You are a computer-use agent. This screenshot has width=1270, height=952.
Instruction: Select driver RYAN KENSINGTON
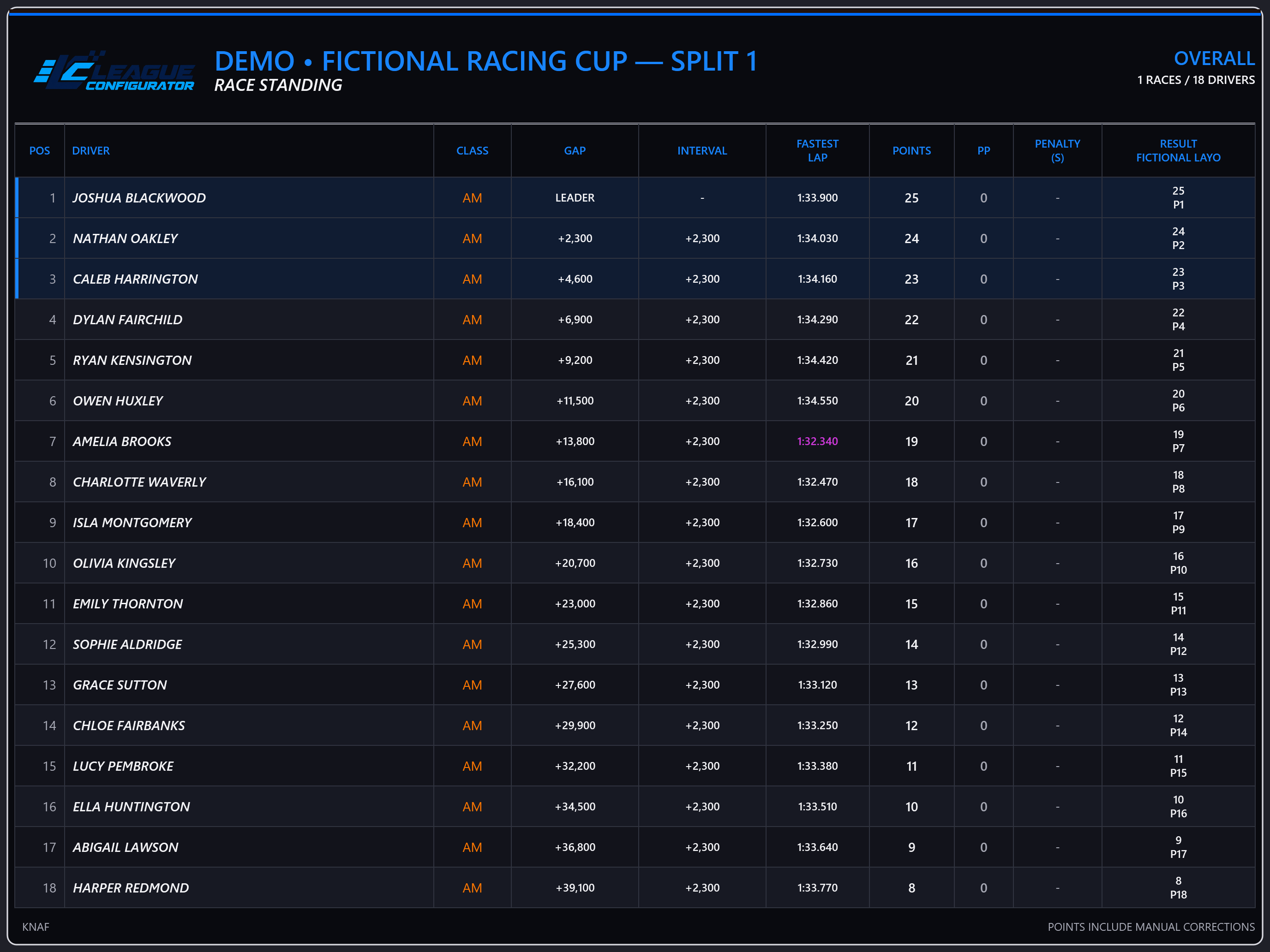[x=132, y=360]
